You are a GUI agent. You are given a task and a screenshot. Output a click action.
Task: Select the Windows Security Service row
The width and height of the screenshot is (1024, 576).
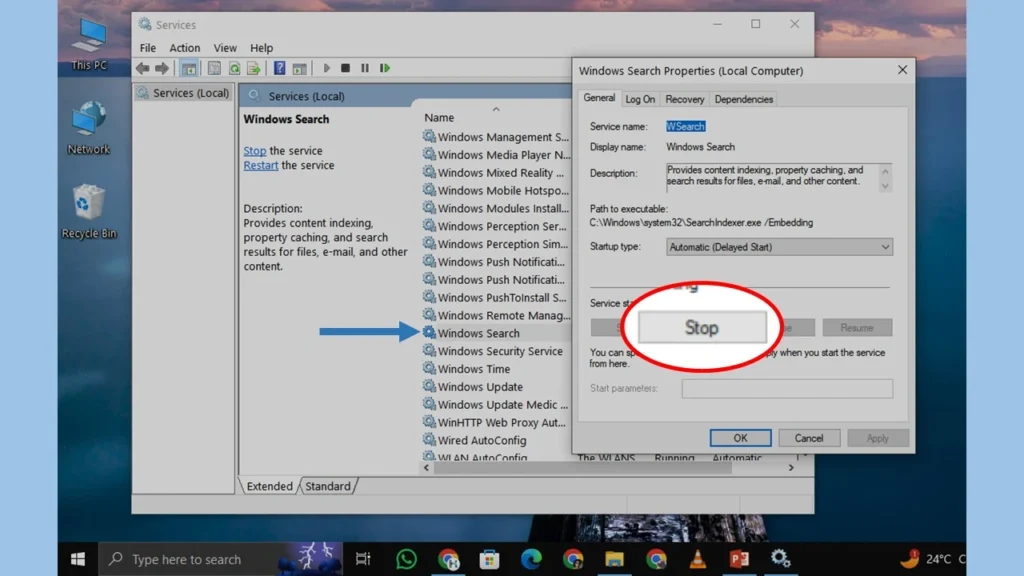[496, 351]
